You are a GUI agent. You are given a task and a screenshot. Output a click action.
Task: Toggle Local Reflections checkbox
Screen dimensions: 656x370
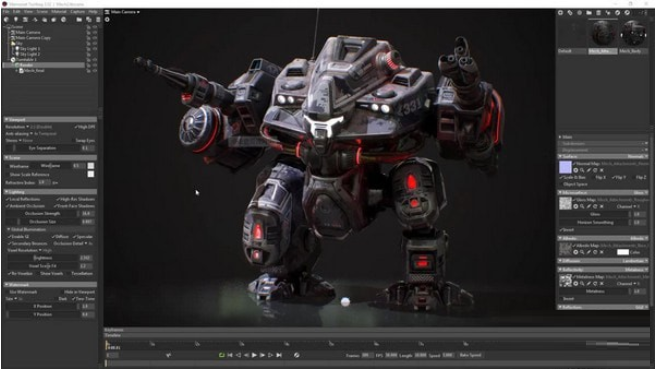tap(8, 199)
